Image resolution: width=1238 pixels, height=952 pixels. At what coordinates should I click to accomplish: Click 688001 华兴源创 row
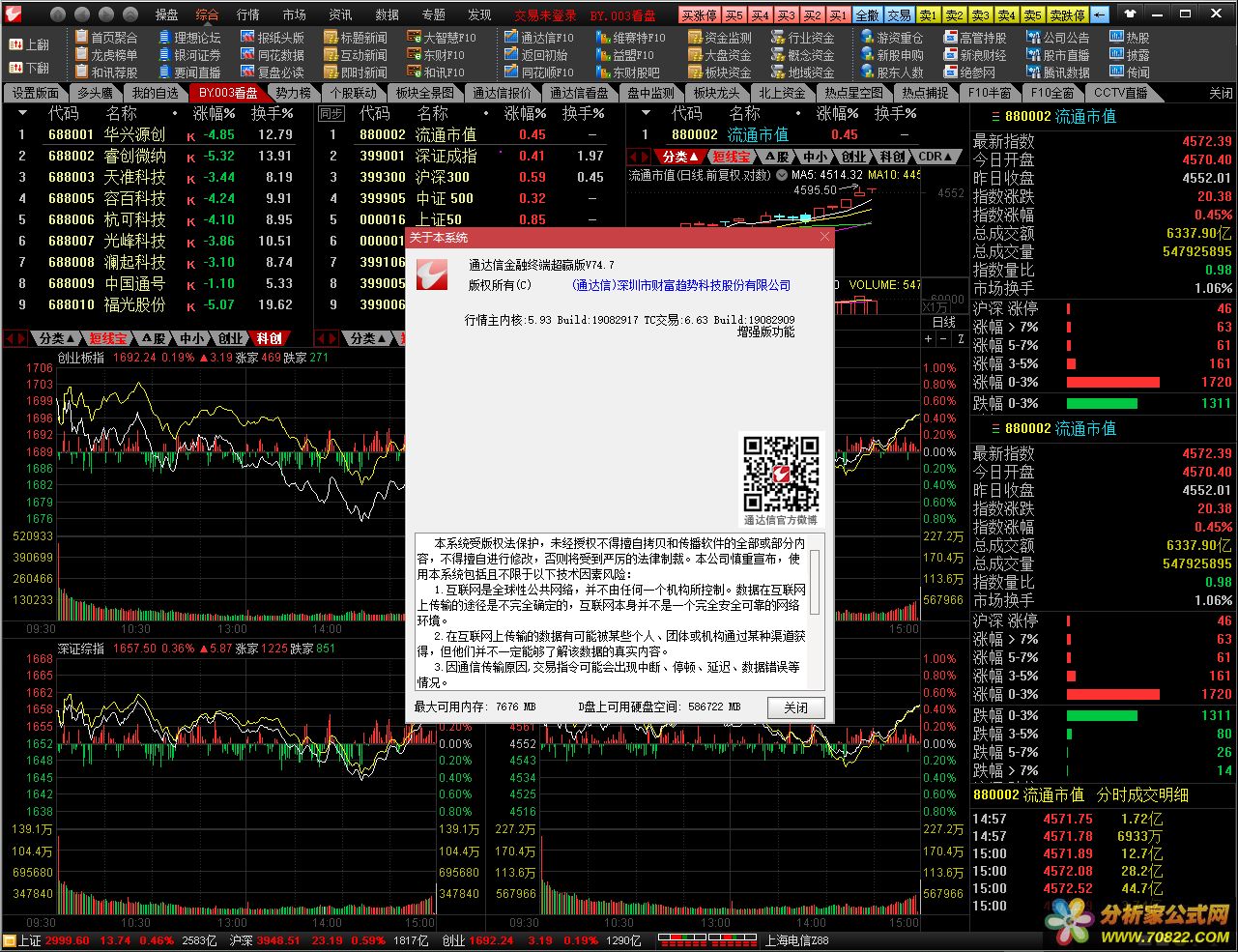coord(158,134)
